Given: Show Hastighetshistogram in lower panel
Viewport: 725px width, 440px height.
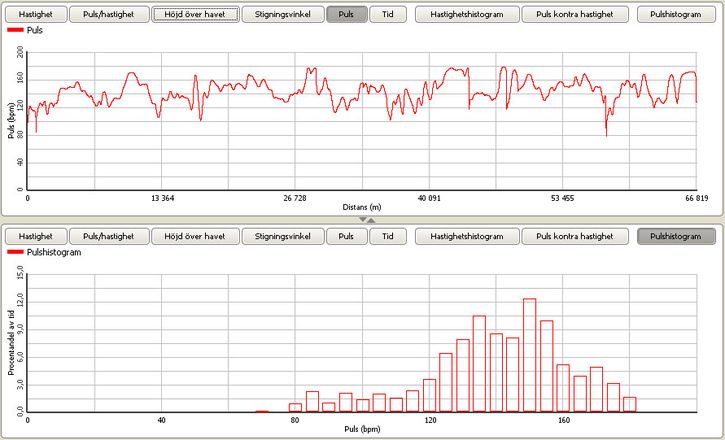Looking at the screenshot, I should point(467,236).
